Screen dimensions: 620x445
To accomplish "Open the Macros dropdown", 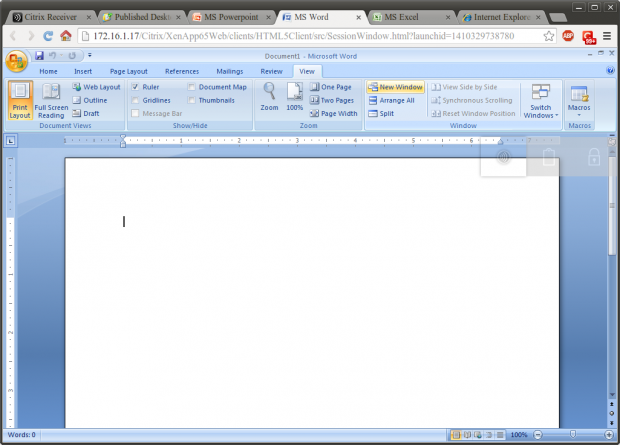I will (x=579, y=101).
